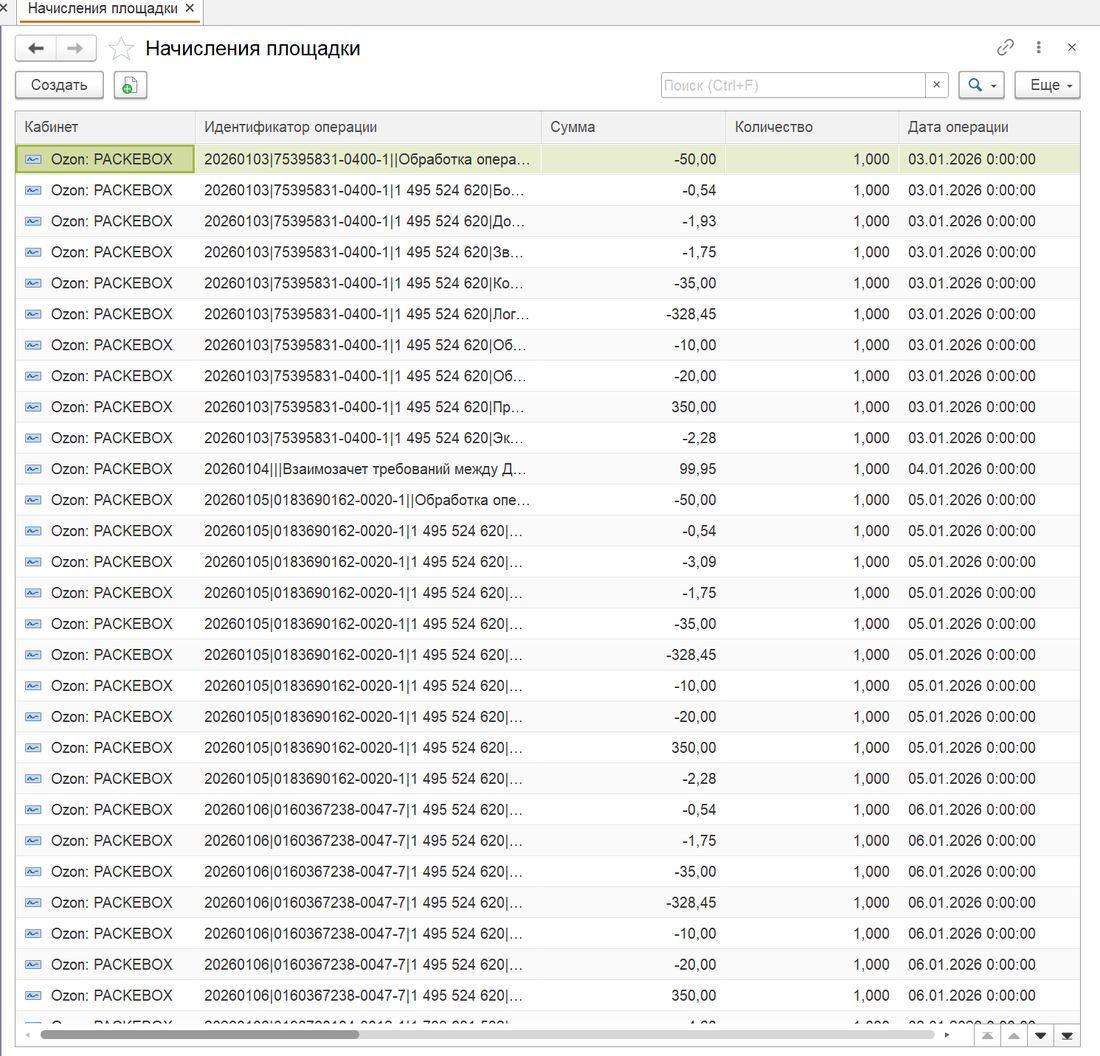Viewport: 1100px width, 1056px height.
Task: Select row with identifier ending 620|Ко…
Action: (547, 283)
